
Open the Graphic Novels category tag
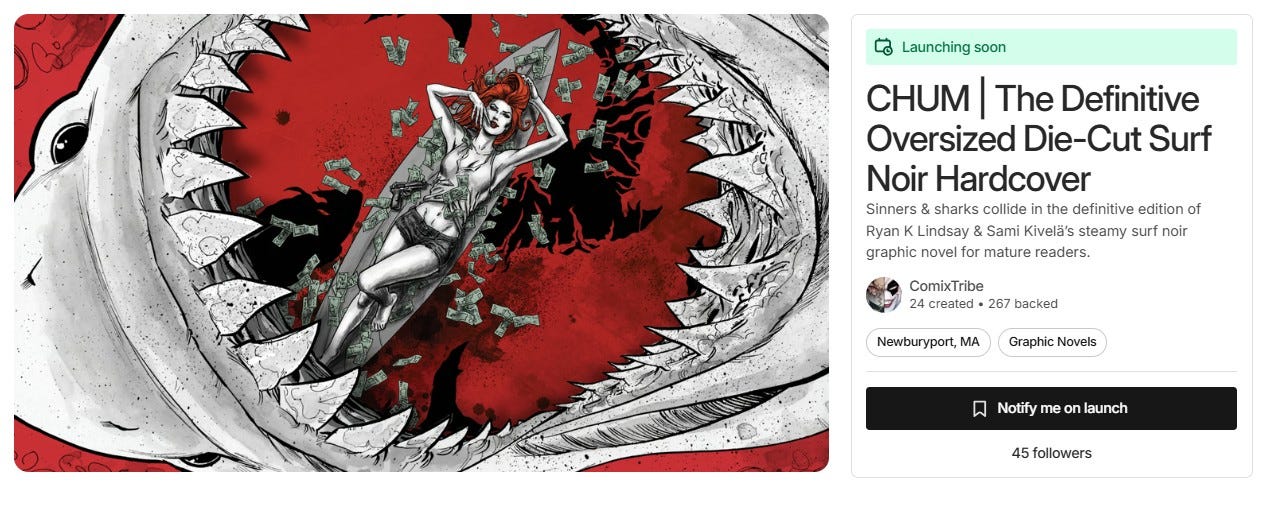(x=1052, y=342)
